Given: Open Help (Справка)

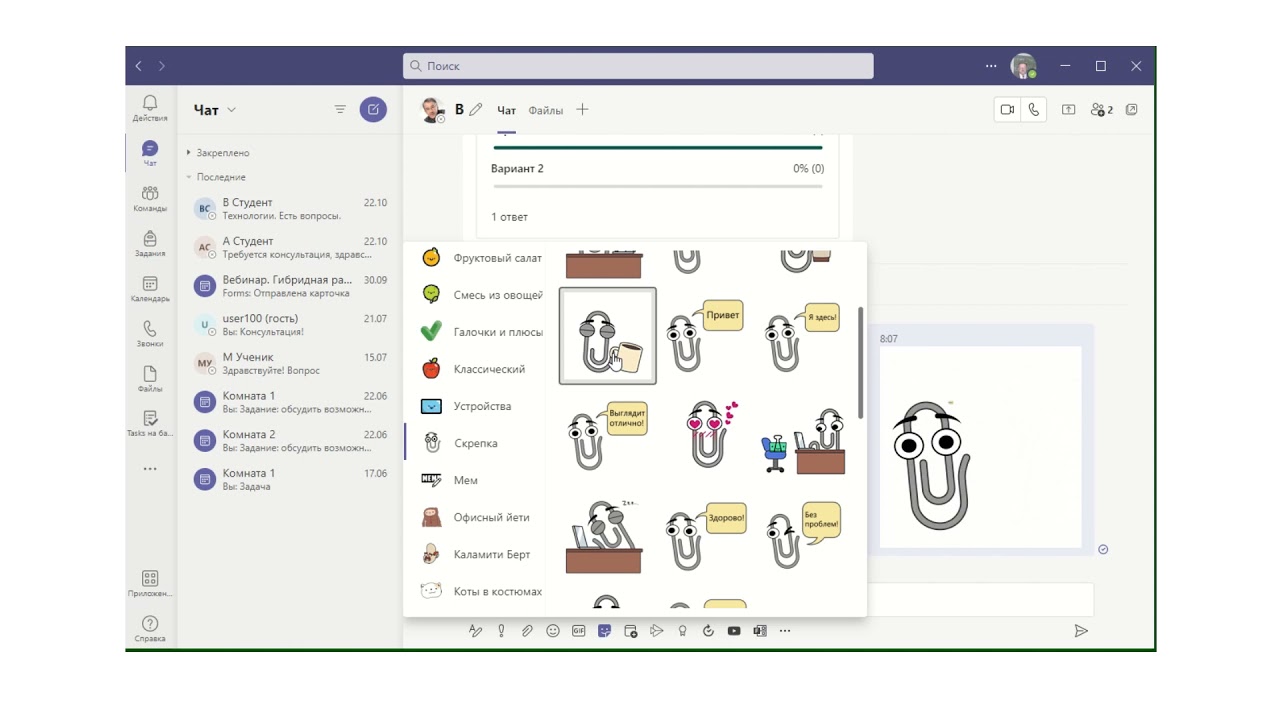Looking at the screenshot, I should (x=150, y=628).
